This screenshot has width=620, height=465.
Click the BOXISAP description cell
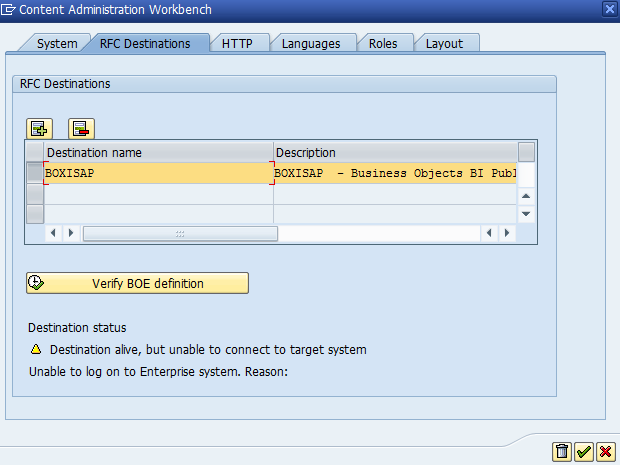[395, 173]
